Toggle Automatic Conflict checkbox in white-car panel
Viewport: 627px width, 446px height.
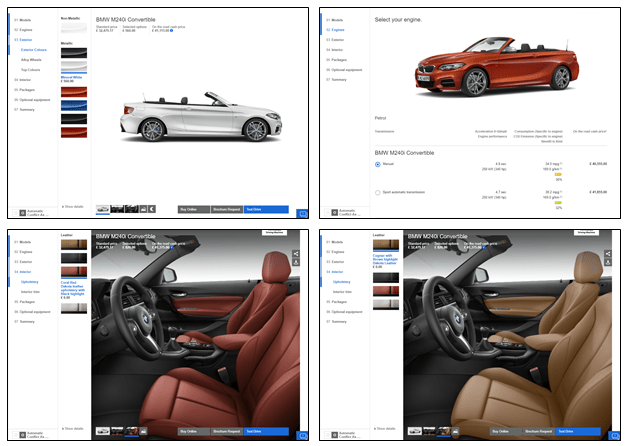15,213
